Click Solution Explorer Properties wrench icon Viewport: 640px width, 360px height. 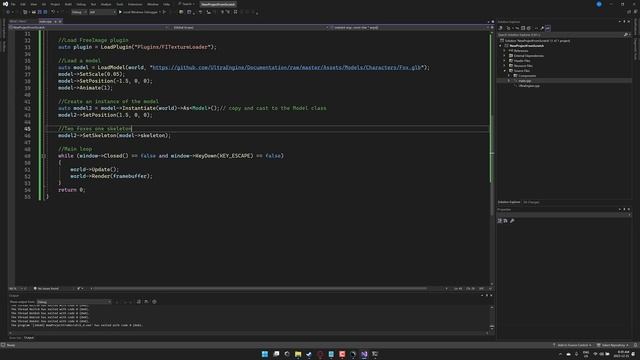tap(542, 28)
